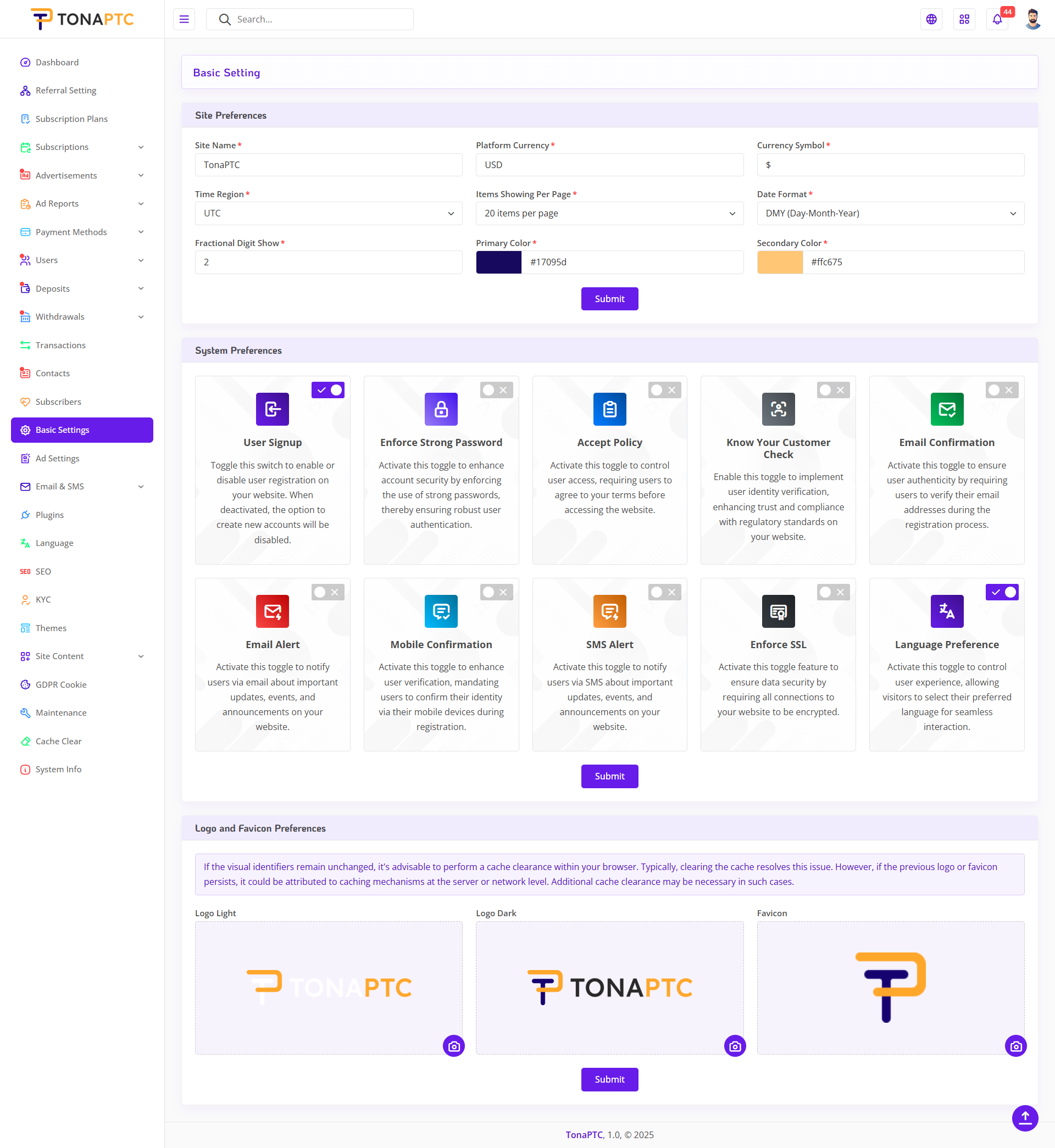Screen dimensions: 1055x1148
Task: Toggle the hamburger sidebar menu icon
Action: (184, 19)
